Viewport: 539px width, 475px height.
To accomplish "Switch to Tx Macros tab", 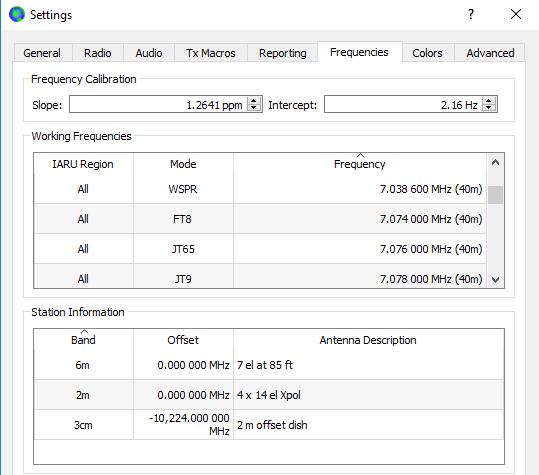I will pos(211,53).
